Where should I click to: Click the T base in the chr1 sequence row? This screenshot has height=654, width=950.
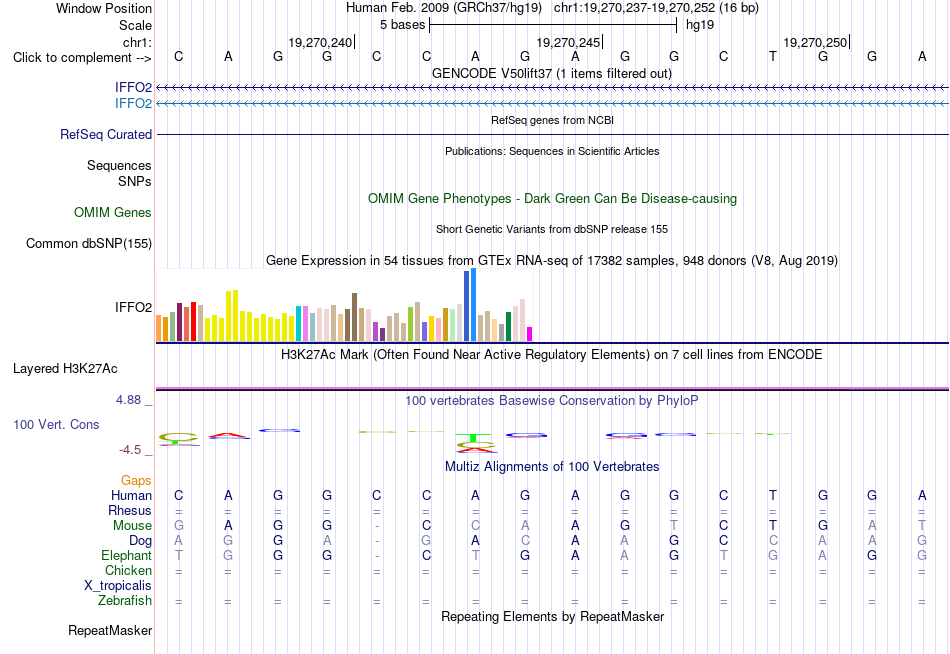point(772,56)
